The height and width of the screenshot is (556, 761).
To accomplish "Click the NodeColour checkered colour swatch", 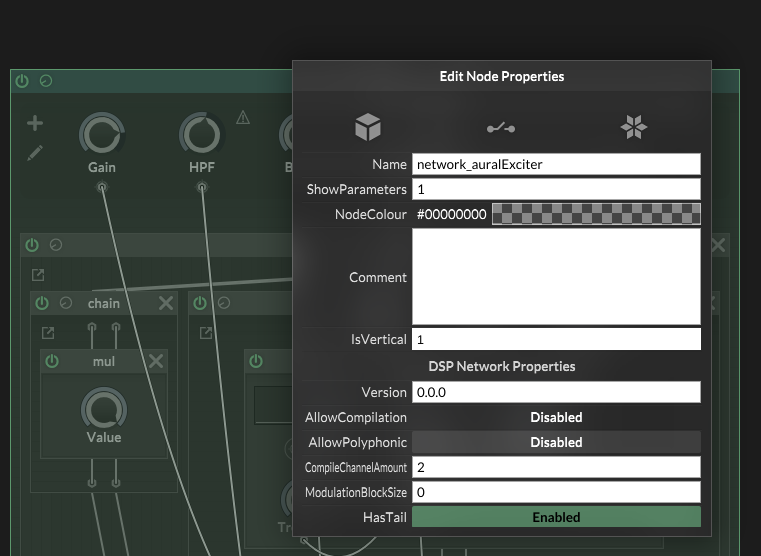I will pyautogui.click(x=596, y=214).
